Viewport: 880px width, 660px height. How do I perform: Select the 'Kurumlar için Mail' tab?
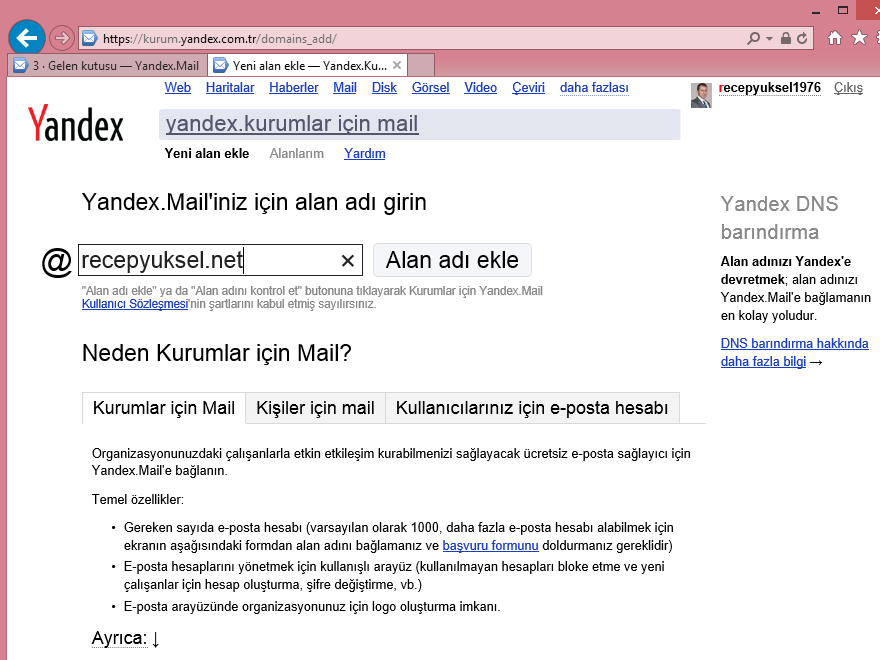(x=164, y=408)
